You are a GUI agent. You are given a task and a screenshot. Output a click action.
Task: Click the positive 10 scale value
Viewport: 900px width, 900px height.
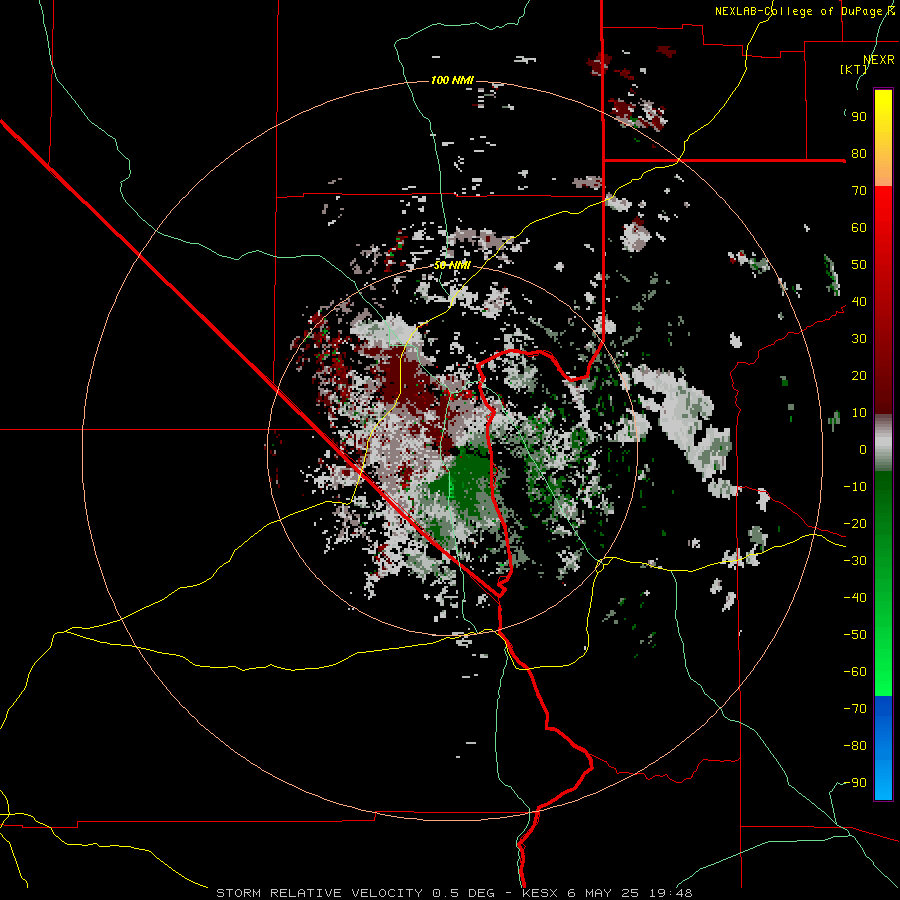point(859,413)
